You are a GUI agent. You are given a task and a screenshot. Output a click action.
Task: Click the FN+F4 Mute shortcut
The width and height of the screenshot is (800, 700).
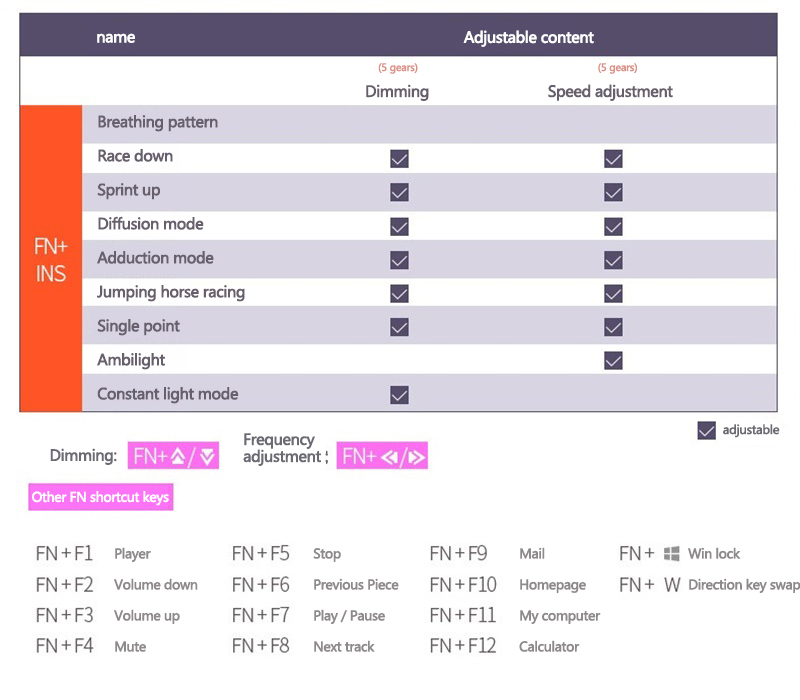91,646
